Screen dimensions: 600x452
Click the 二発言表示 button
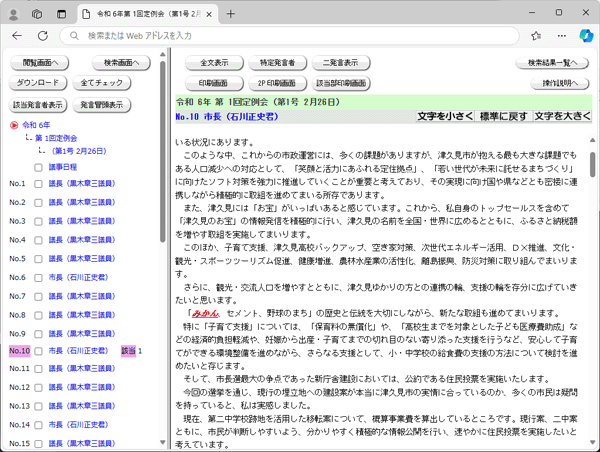[x=341, y=63]
